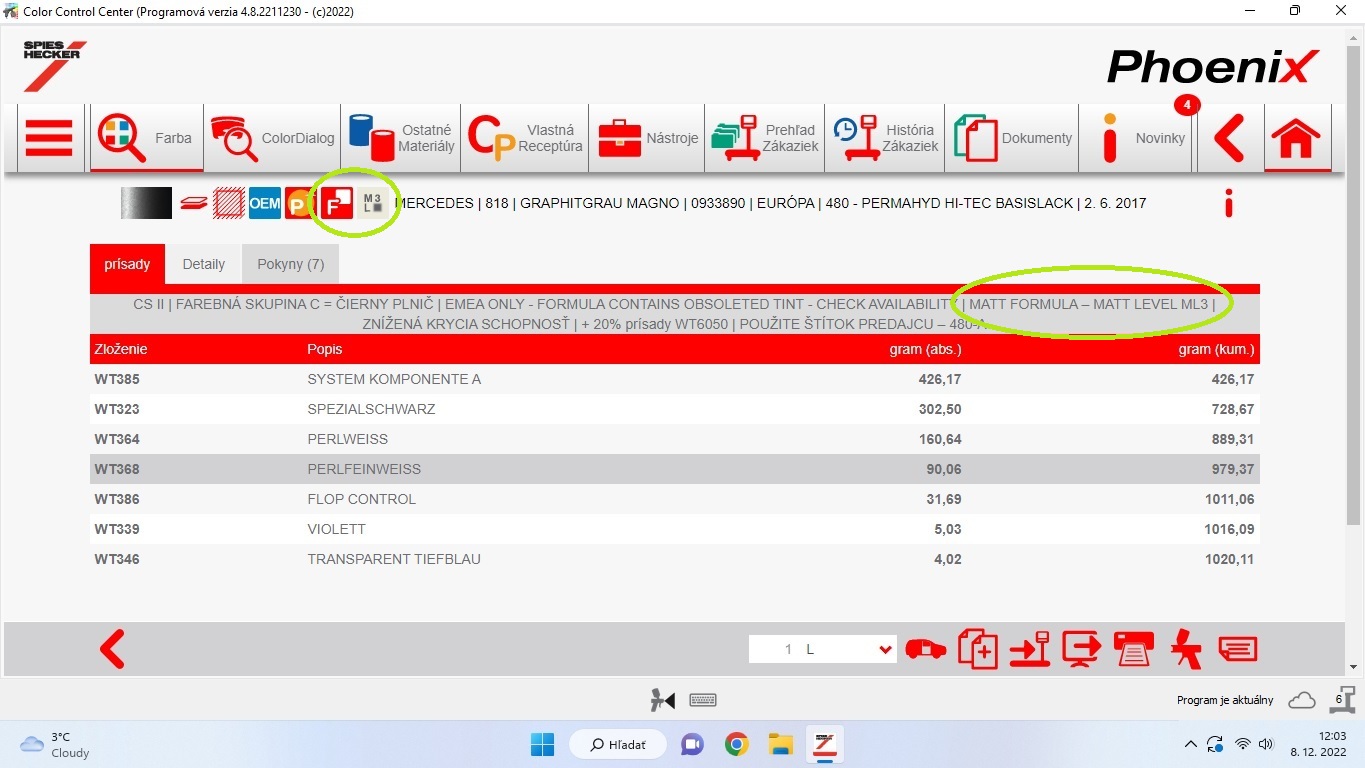Open the Nástroje toolbox
Image resolution: width=1365 pixels, height=768 pixels.
[648, 138]
